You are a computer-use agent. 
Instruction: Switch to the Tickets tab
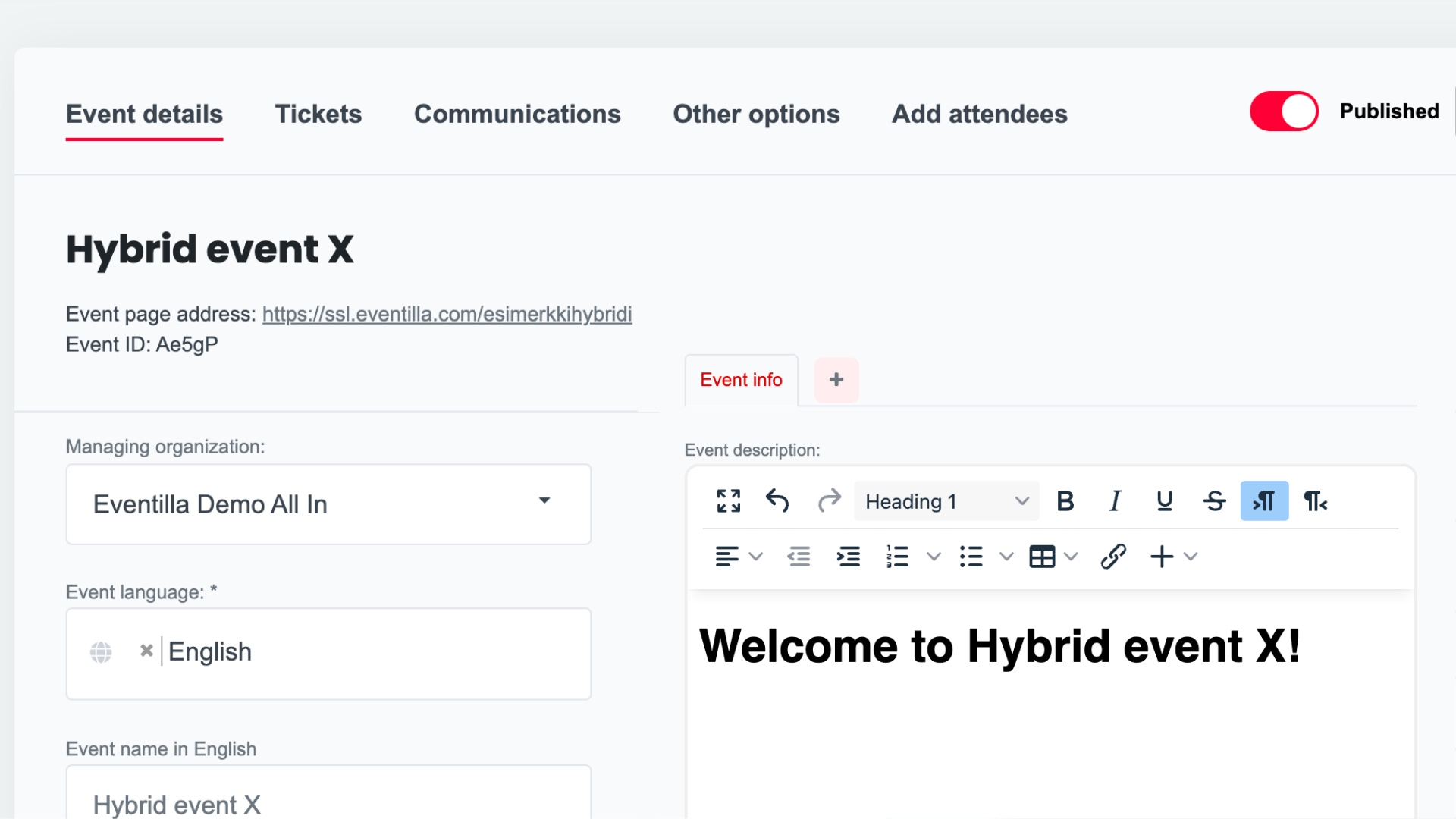coord(318,114)
